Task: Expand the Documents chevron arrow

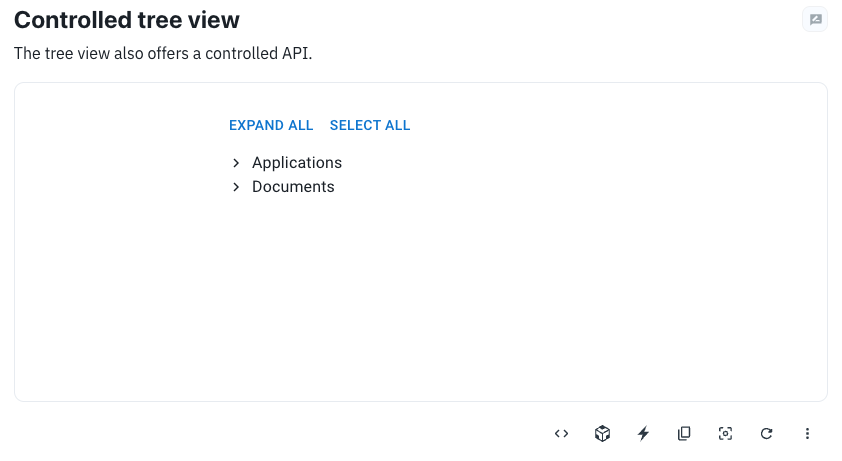Action: tap(236, 187)
